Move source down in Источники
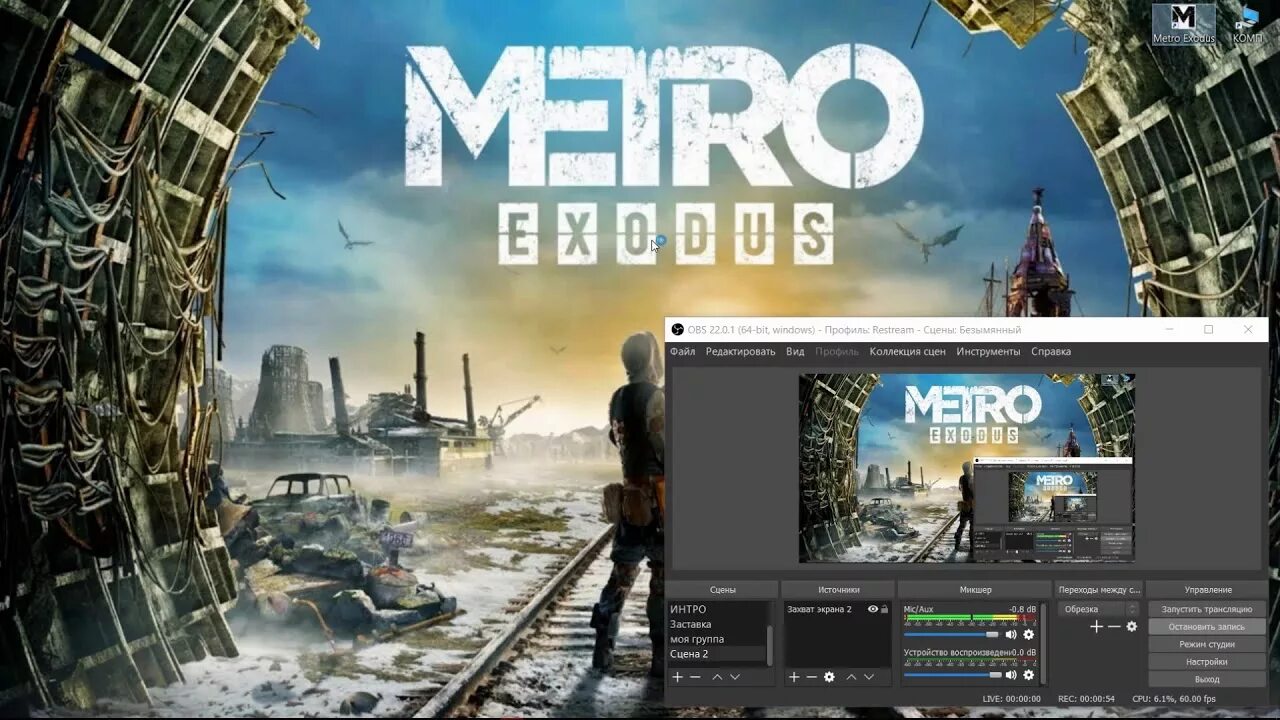The image size is (1280, 720). [x=869, y=677]
